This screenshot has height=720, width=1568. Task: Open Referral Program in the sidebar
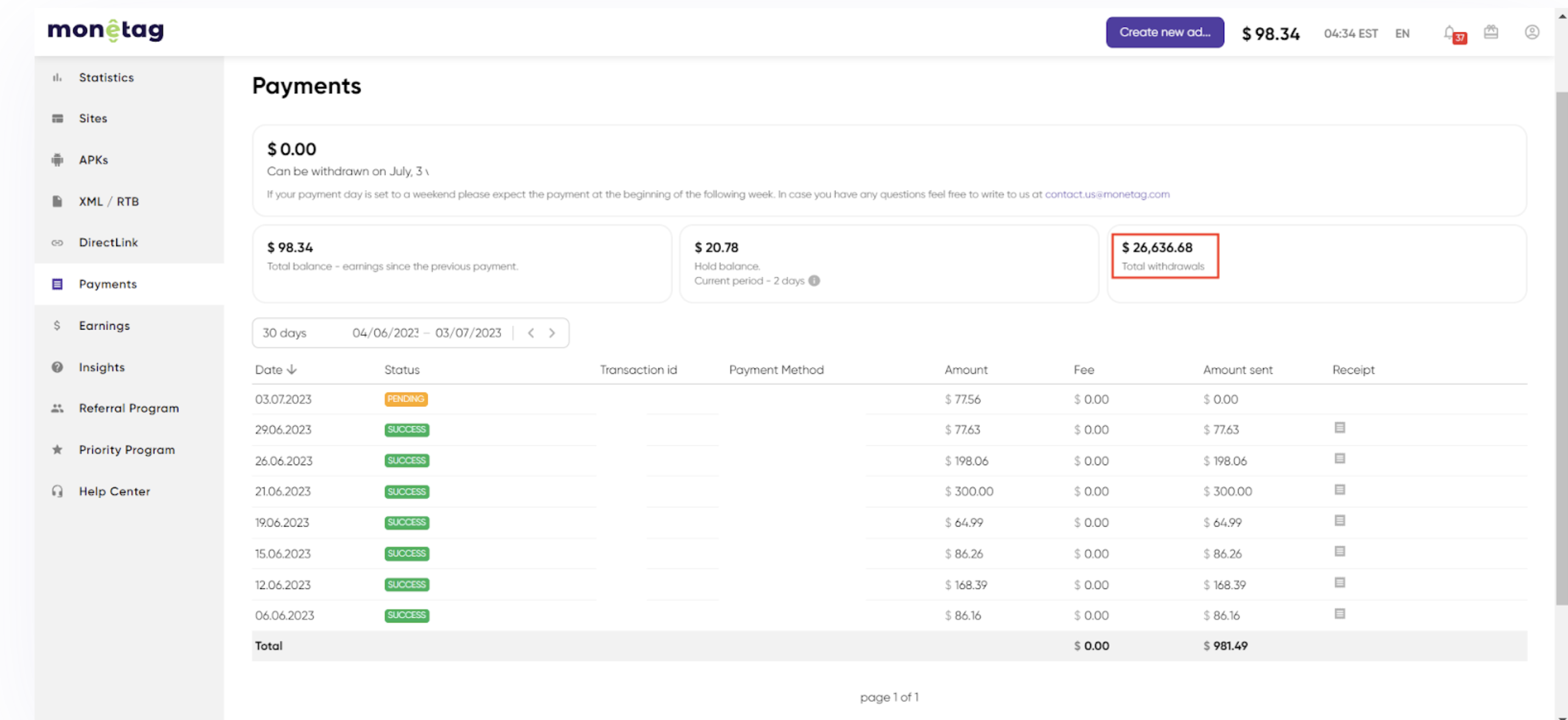point(128,408)
